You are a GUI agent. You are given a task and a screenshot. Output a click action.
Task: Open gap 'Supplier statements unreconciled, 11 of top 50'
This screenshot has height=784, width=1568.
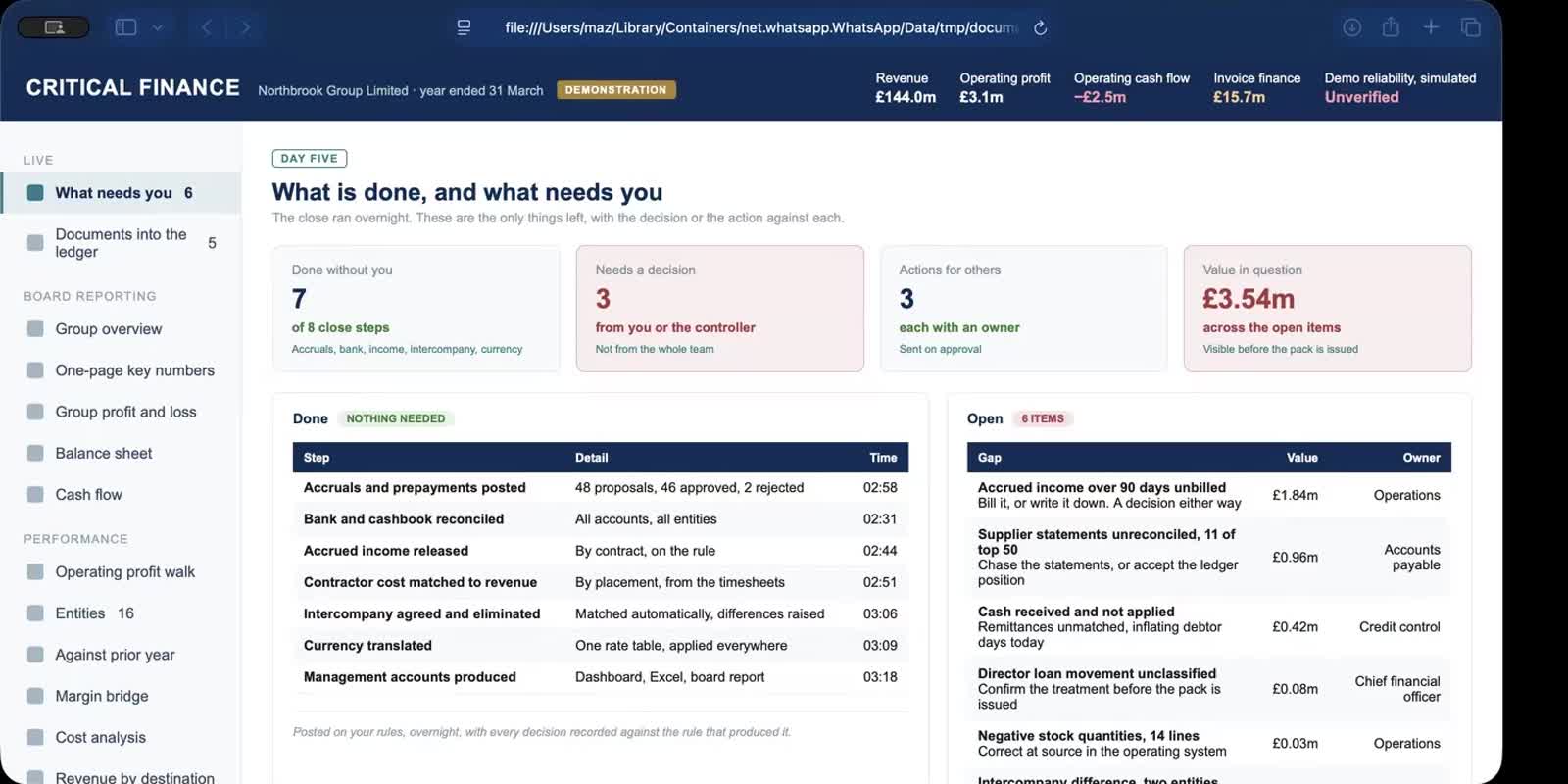(1209, 557)
